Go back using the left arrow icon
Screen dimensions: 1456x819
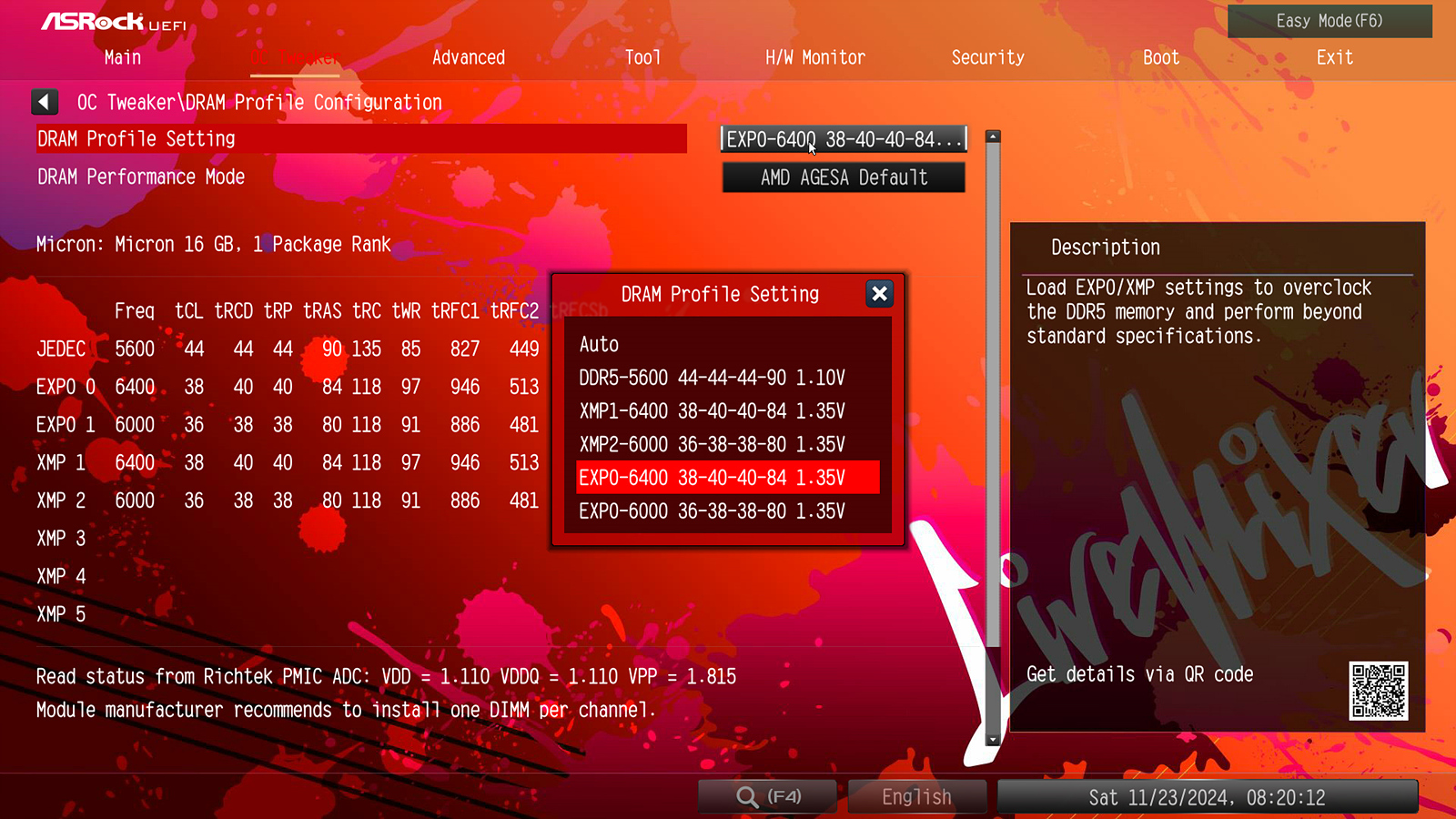(x=45, y=102)
